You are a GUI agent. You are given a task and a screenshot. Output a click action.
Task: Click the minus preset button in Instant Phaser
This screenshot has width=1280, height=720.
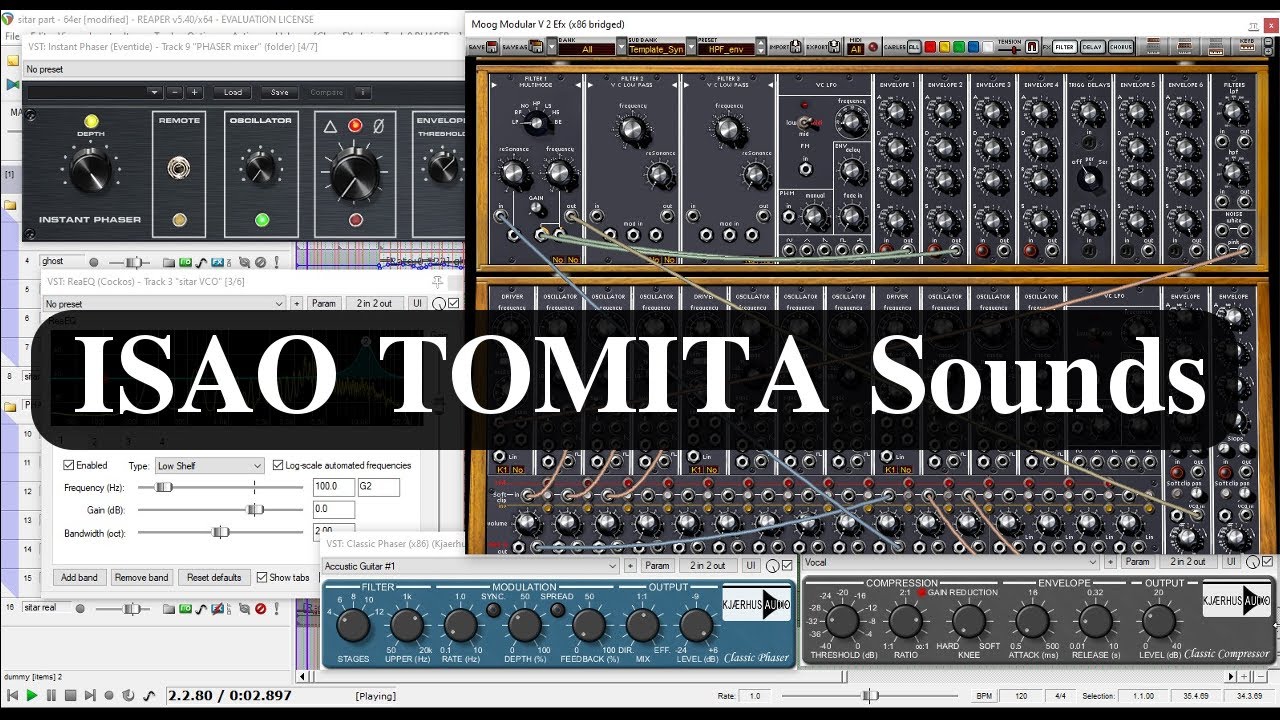coord(175,92)
